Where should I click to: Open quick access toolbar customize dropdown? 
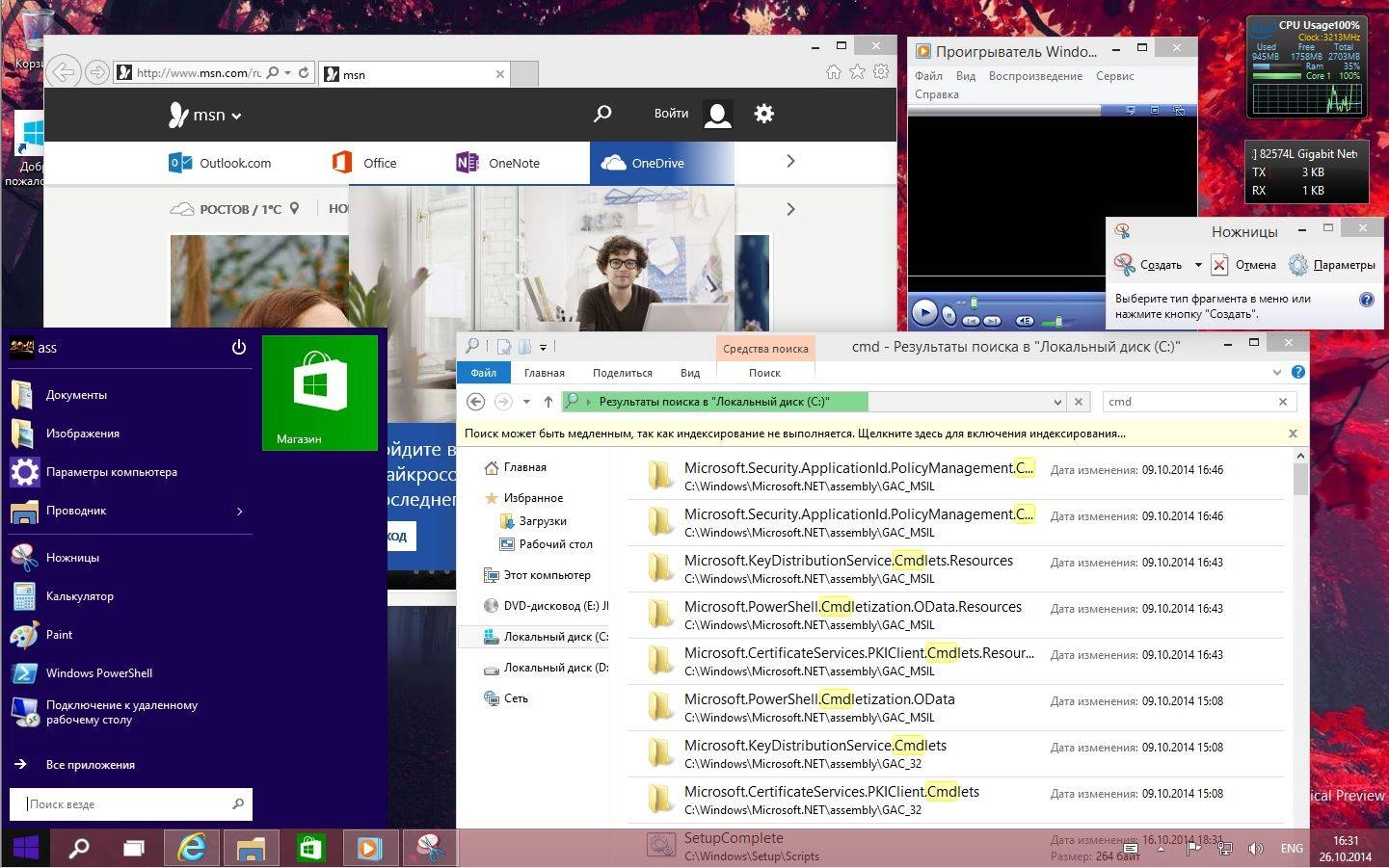[x=543, y=347]
